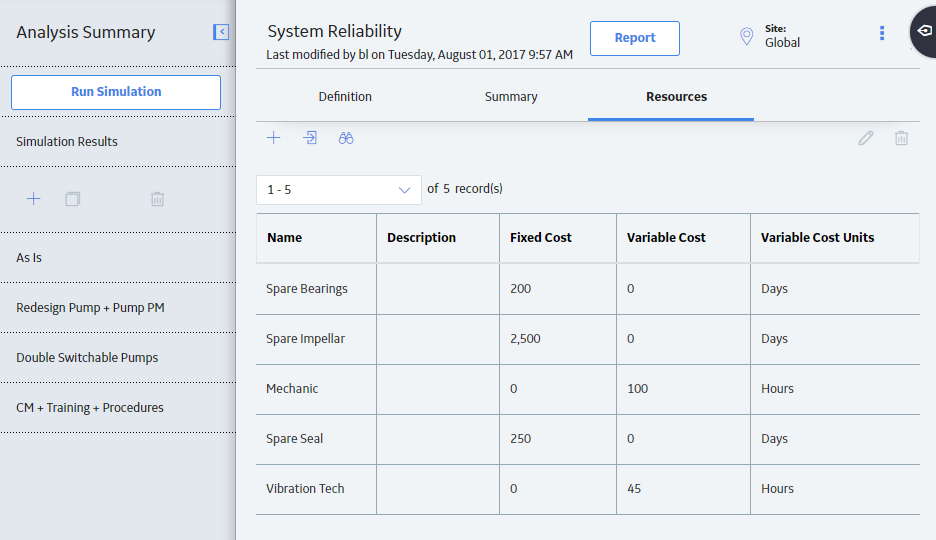936x540 pixels.
Task: Delete resource using toolbar trash icon
Action: point(901,138)
